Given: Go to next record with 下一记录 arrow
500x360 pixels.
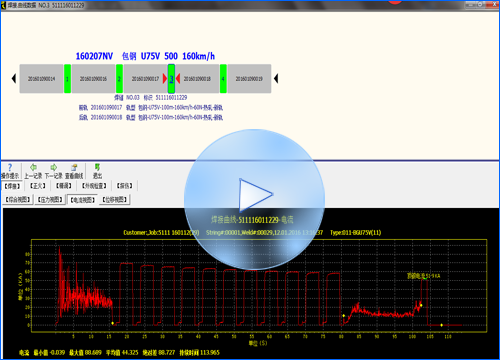Looking at the screenshot, I should (x=54, y=167).
